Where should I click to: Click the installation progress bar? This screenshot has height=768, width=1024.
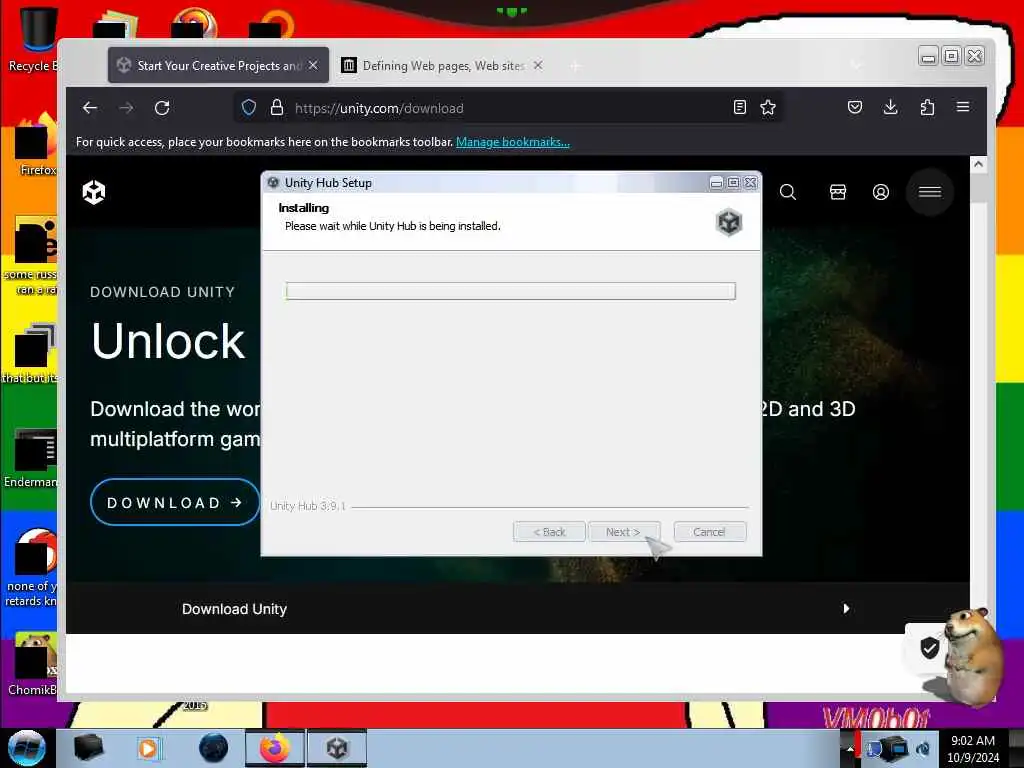click(x=511, y=291)
